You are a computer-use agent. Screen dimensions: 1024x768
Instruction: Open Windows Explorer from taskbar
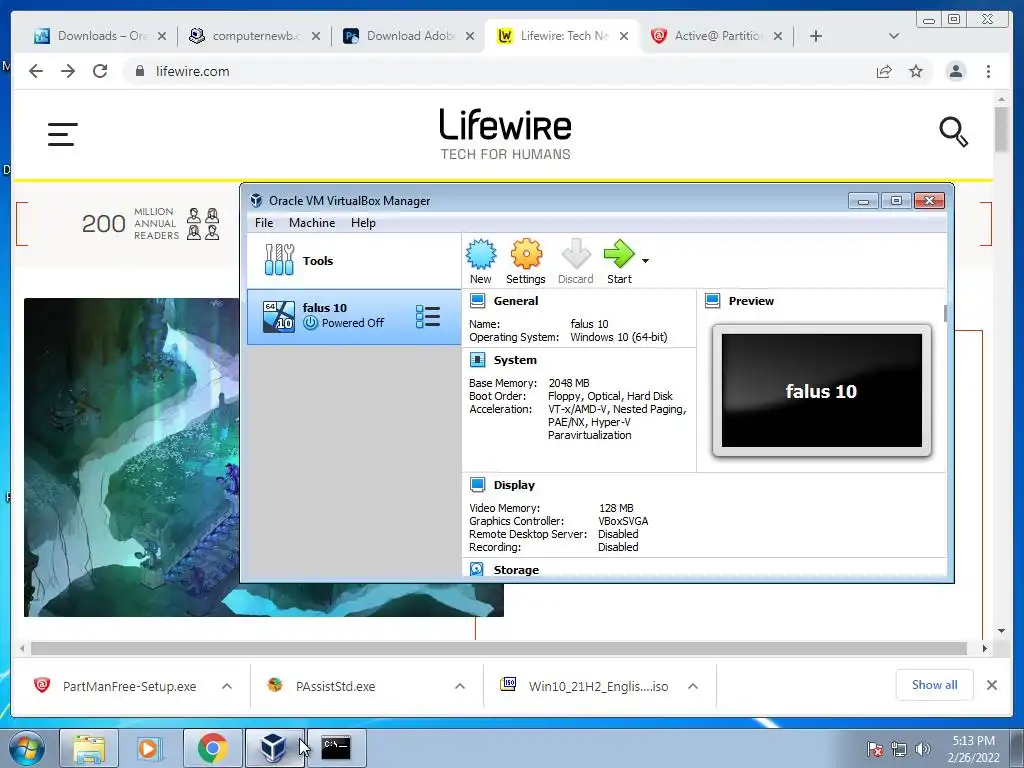click(89, 748)
